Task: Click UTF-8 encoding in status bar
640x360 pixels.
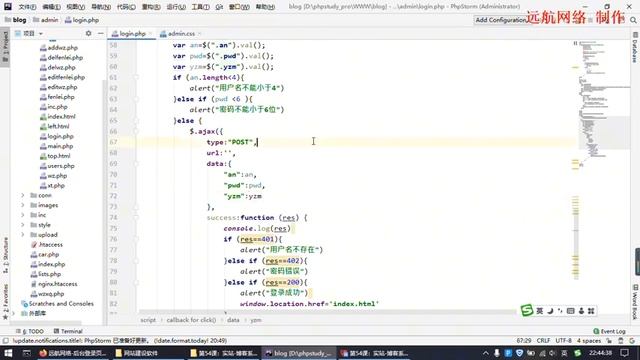Action: (563, 340)
